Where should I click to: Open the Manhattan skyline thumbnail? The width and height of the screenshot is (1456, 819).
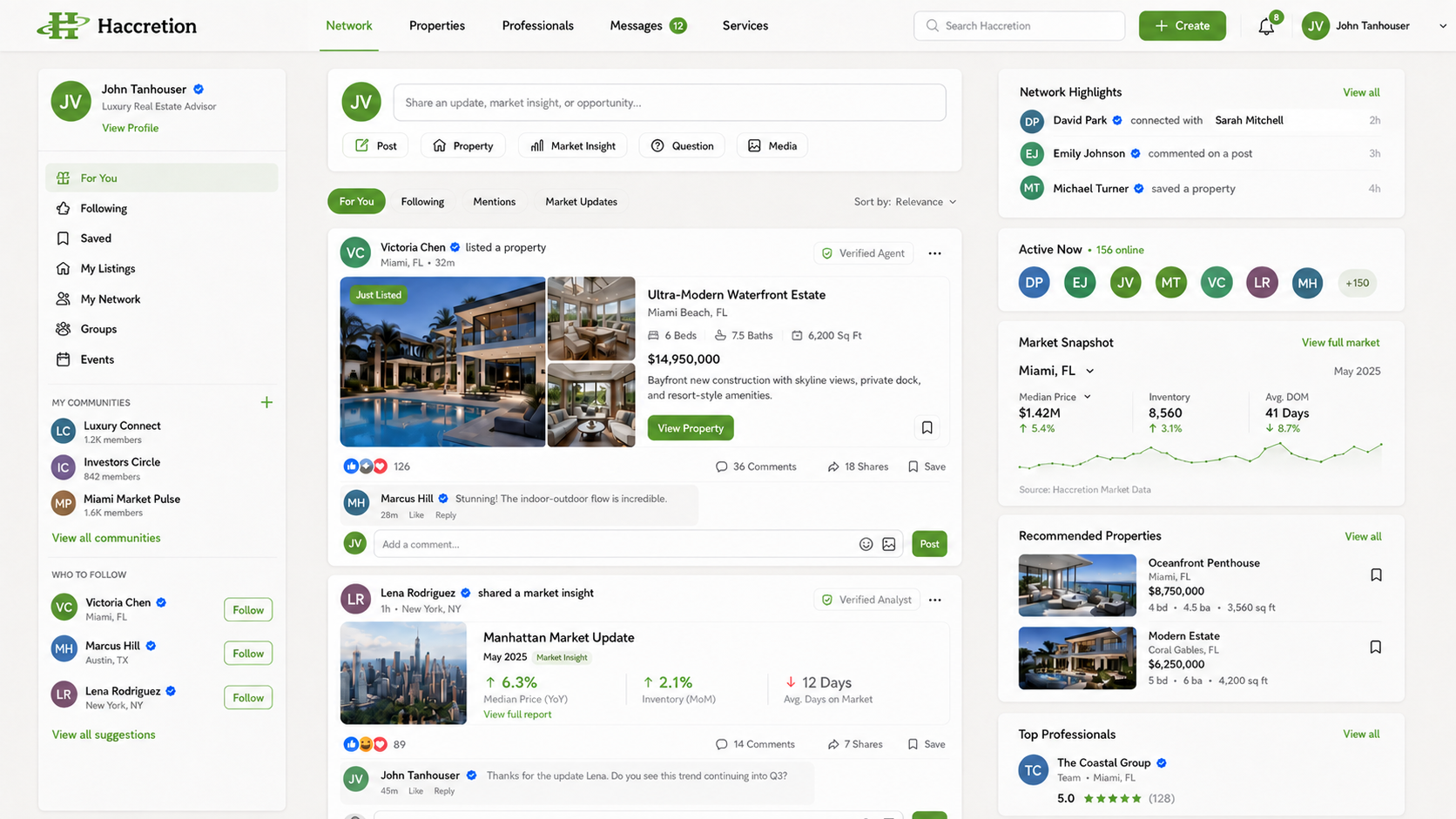tap(403, 673)
